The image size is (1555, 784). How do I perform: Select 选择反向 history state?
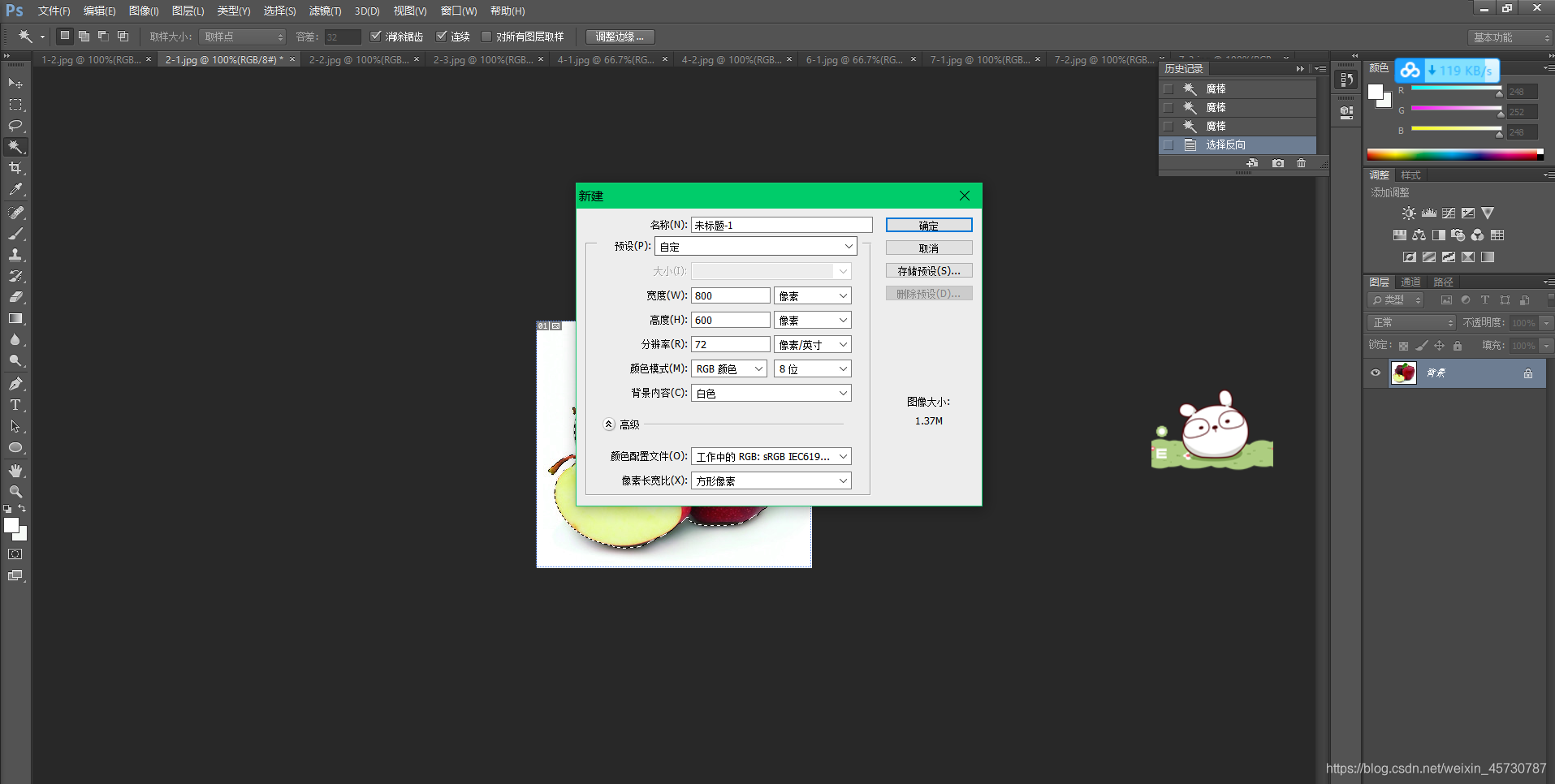tap(1238, 145)
